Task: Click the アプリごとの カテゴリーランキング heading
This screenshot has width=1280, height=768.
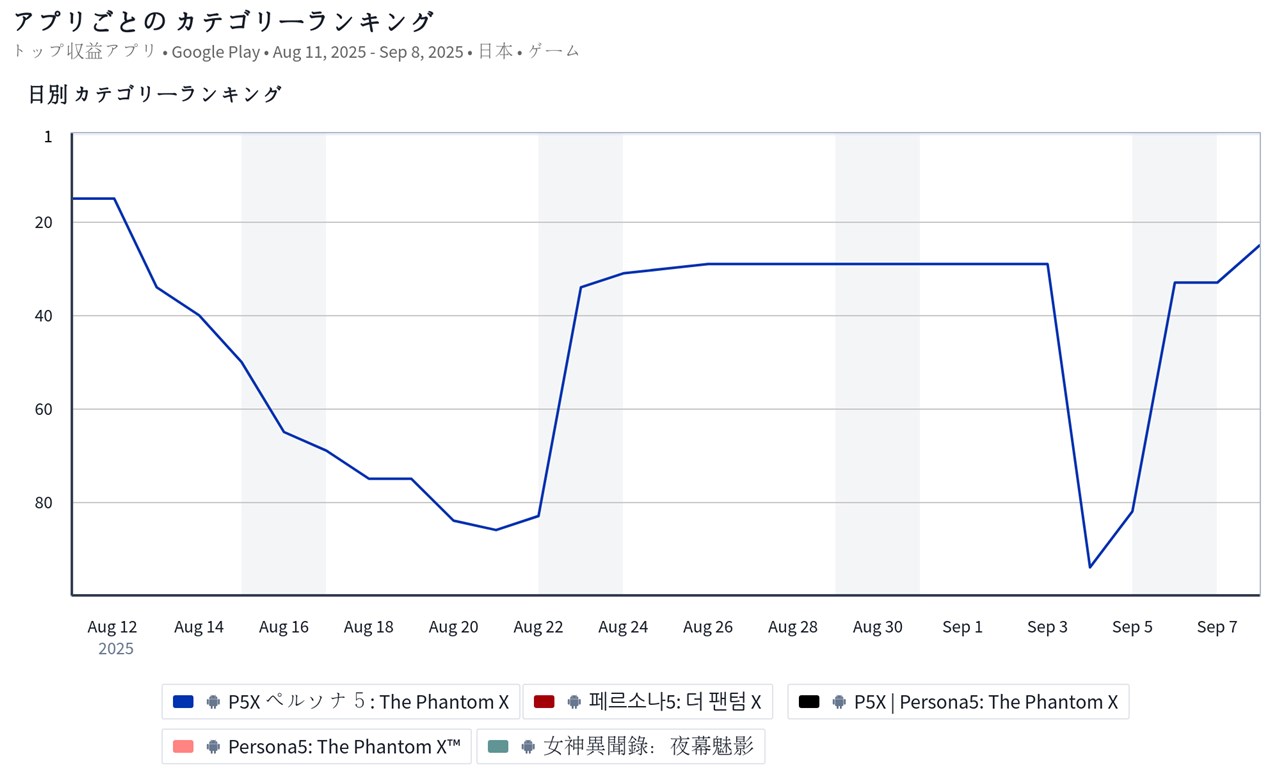Action: [224, 21]
